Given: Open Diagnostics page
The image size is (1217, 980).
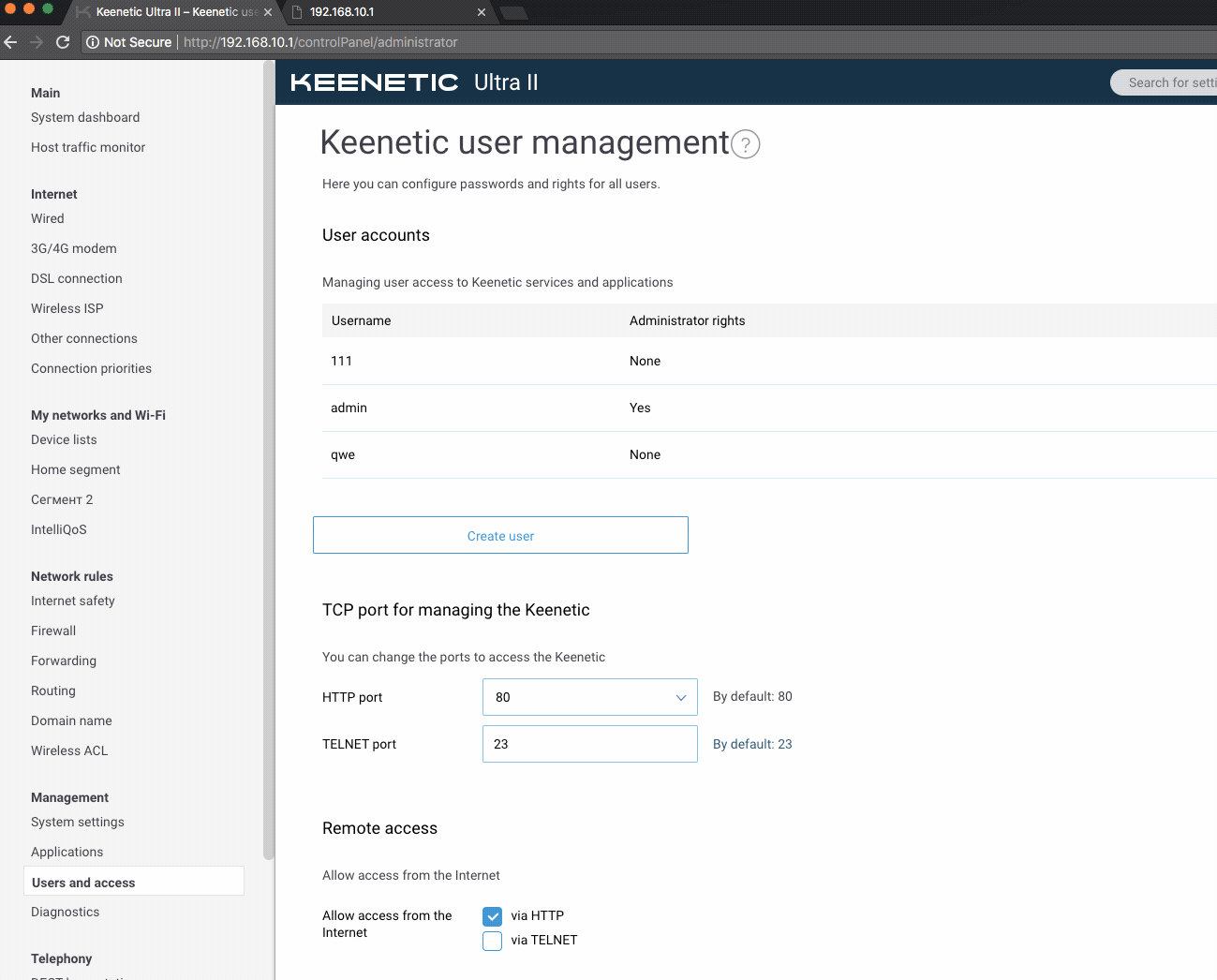Looking at the screenshot, I should coord(66,912).
